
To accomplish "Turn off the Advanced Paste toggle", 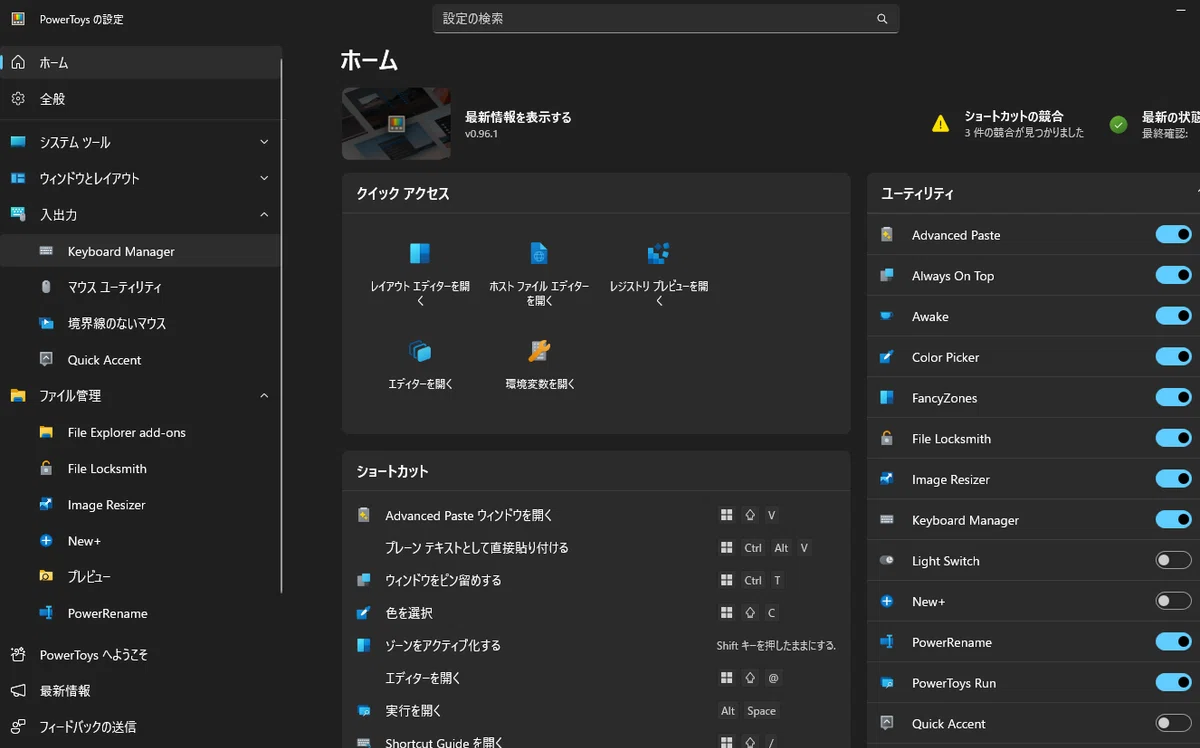I will pos(1174,235).
